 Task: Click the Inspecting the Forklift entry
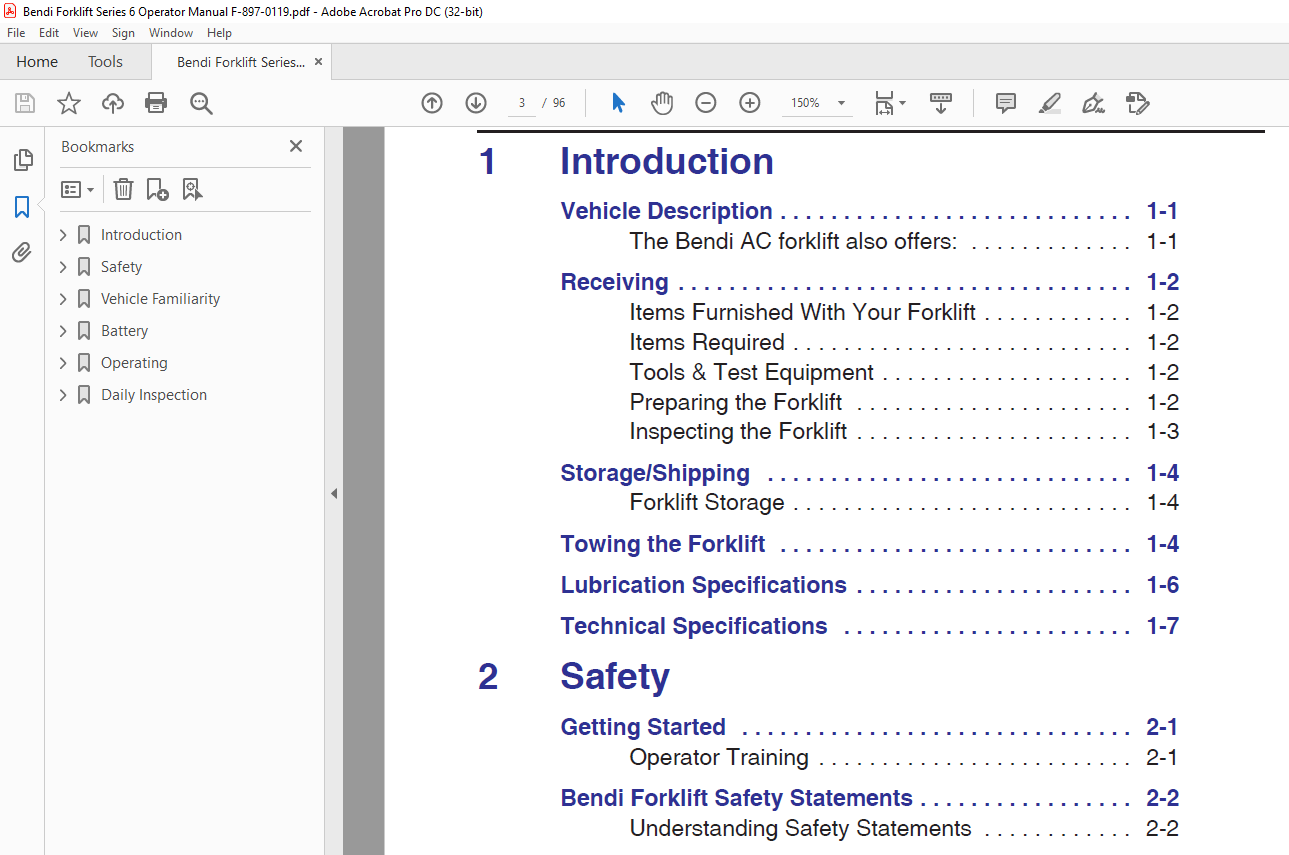click(x=738, y=432)
